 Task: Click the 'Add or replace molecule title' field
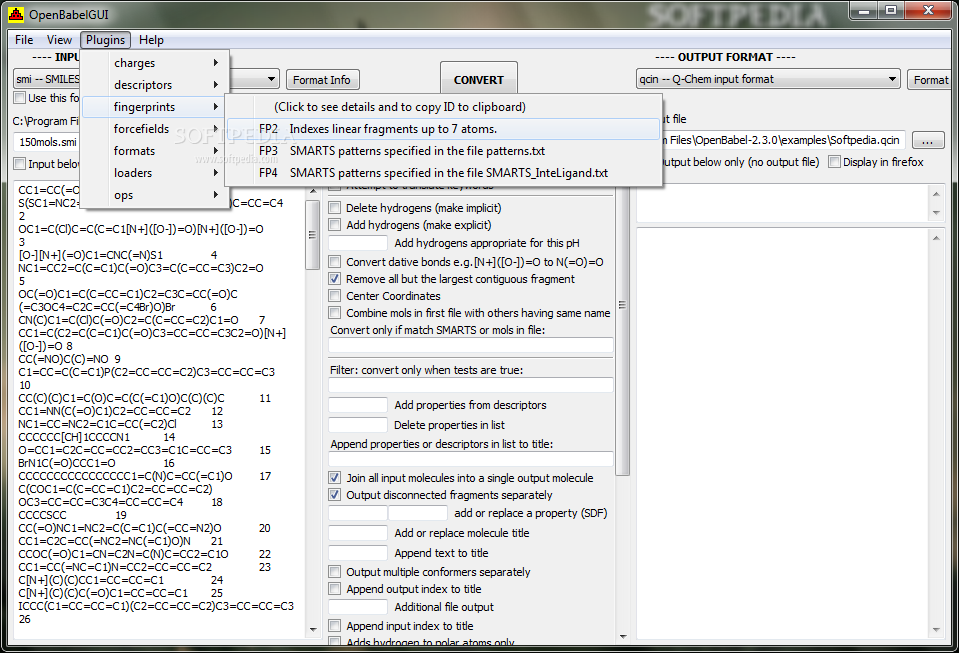(358, 533)
